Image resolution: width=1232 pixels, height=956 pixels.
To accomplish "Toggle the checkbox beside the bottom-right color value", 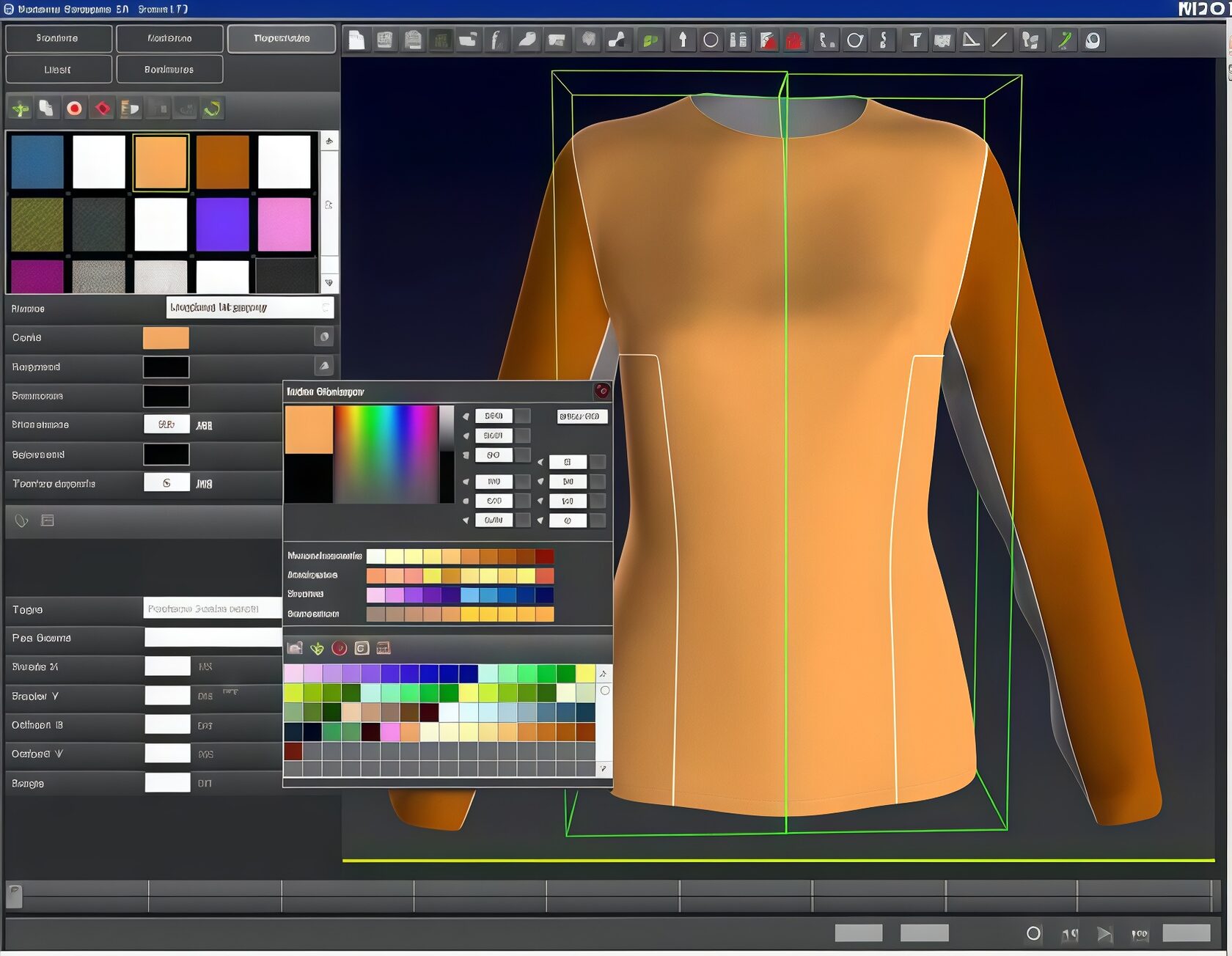I will click(598, 521).
